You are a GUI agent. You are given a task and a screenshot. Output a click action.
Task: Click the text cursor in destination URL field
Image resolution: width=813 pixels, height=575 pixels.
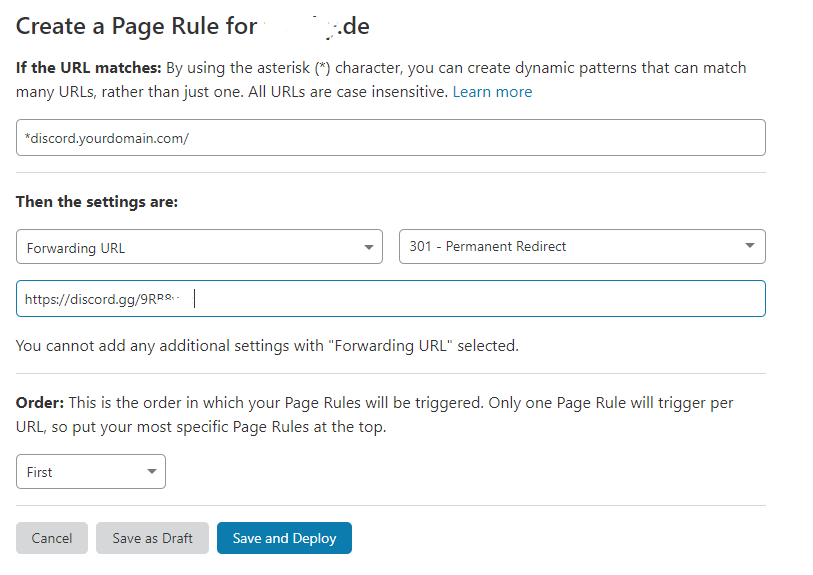(x=195, y=298)
